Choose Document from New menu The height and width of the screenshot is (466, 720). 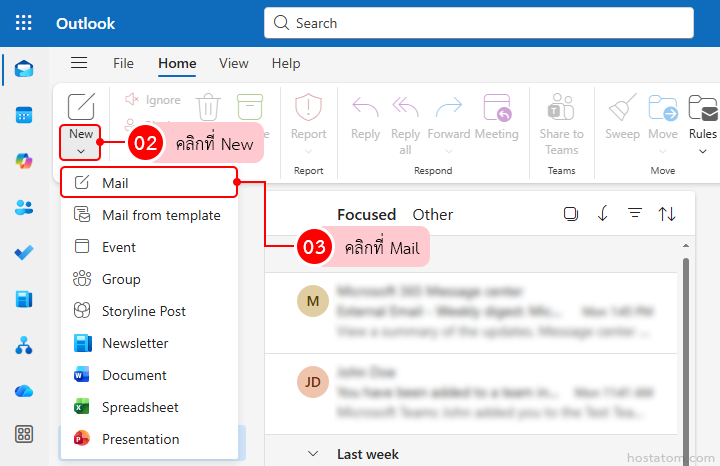coord(149,375)
